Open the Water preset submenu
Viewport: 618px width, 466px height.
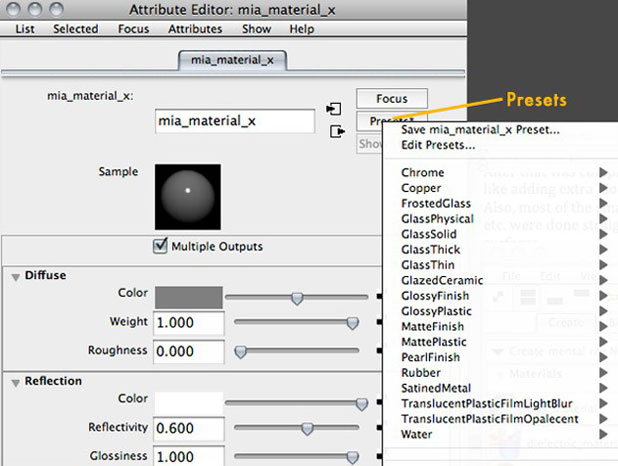[x=500, y=434]
